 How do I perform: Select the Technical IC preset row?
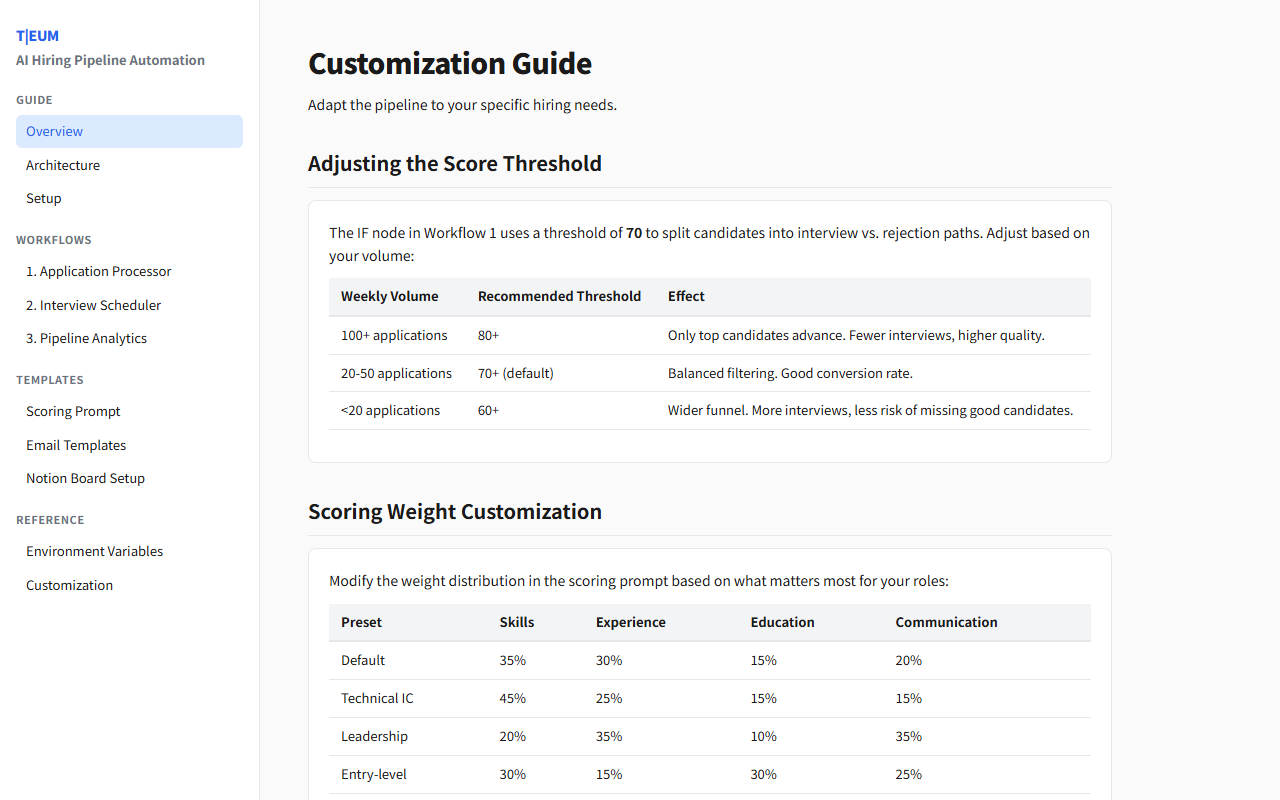(x=377, y=698)
